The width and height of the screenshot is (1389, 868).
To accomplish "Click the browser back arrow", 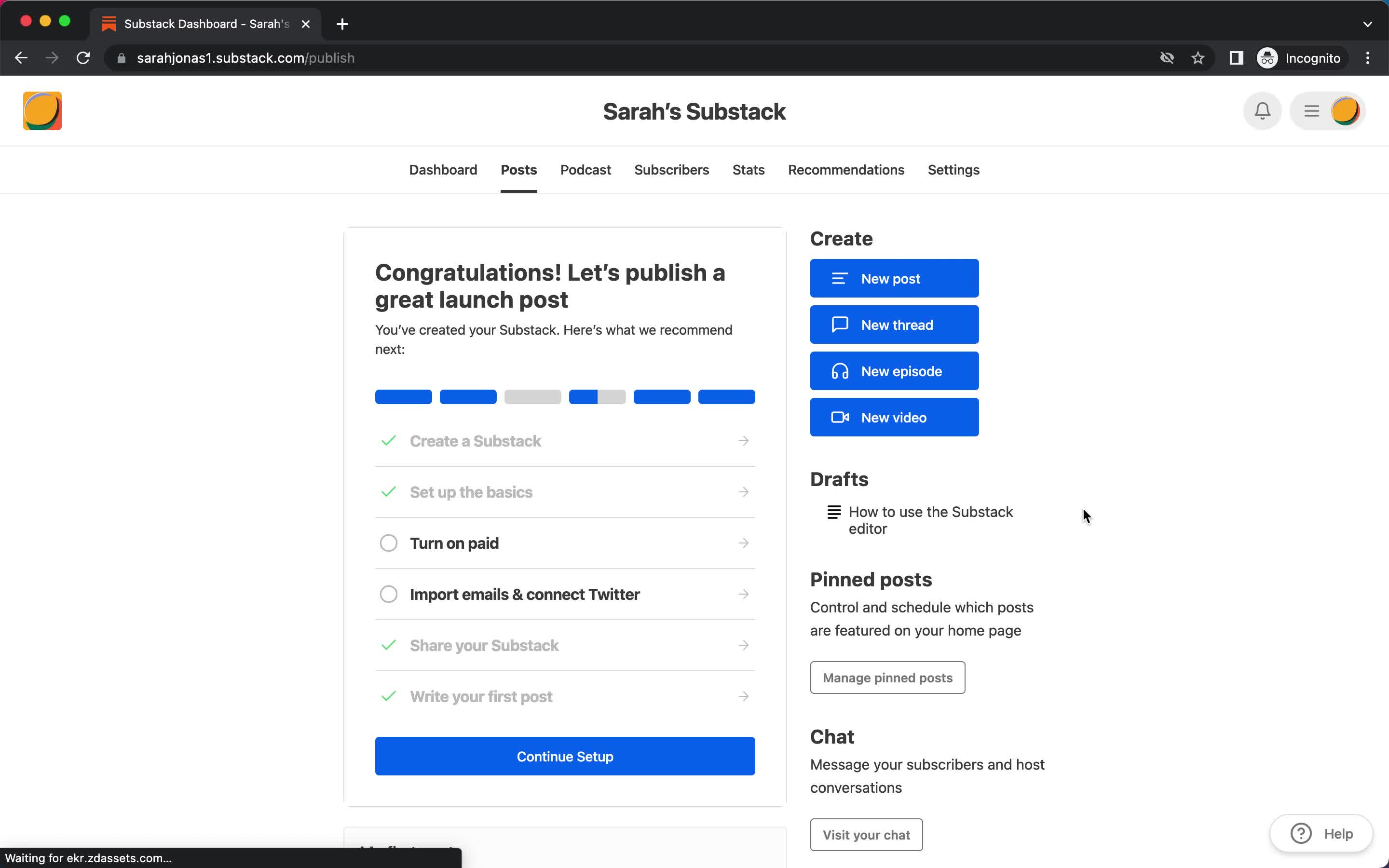I will [21, 58].
